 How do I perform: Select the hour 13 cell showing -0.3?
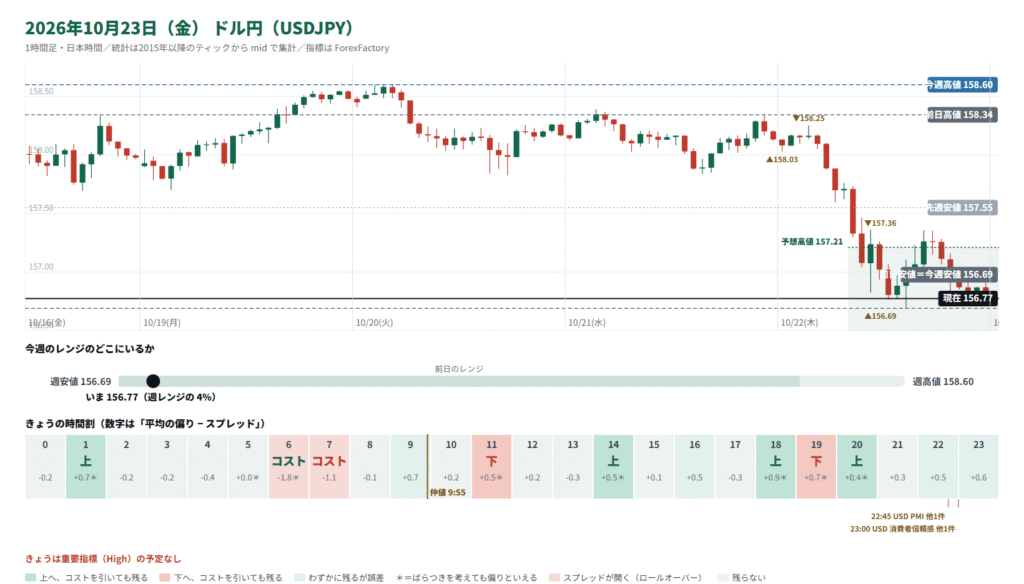(x=573, y=466)
